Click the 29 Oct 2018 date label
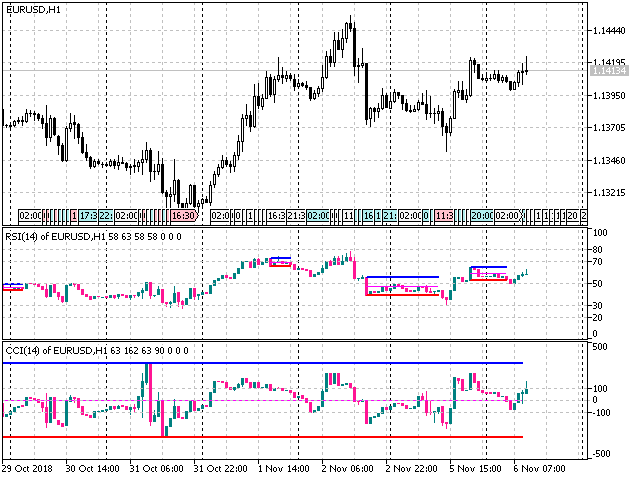 [28, 468]
